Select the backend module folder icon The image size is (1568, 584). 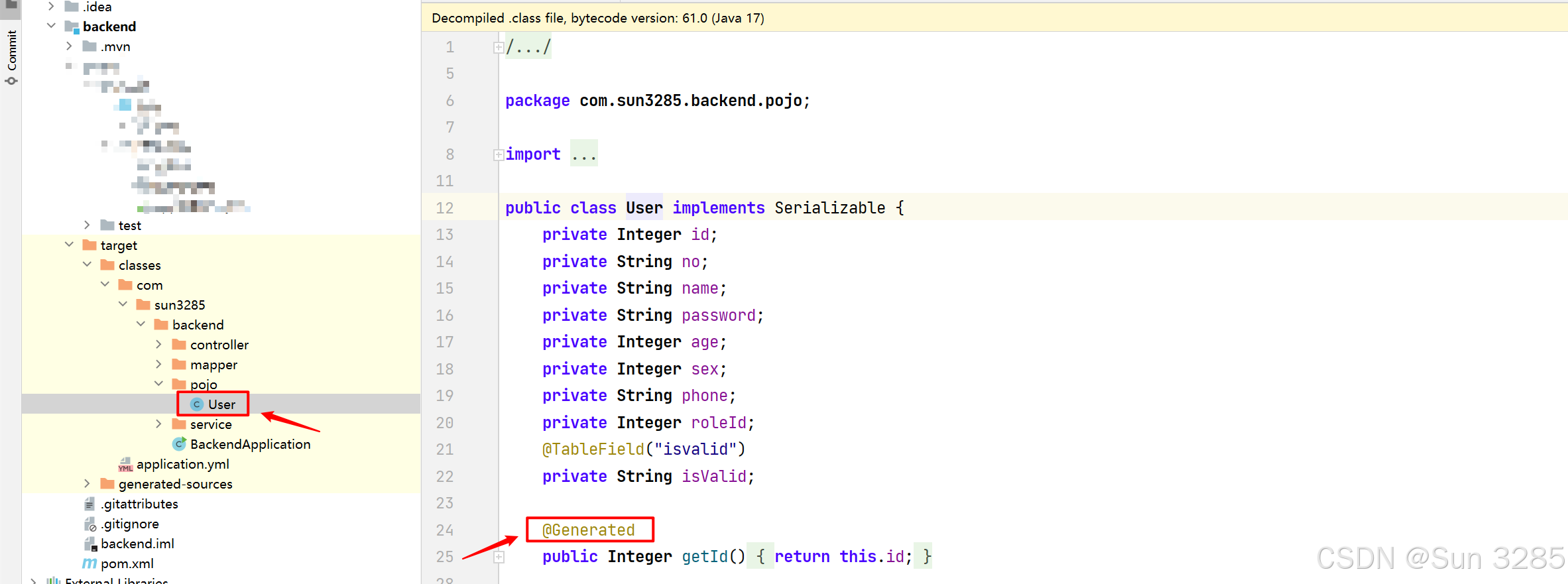click(72, 27)
